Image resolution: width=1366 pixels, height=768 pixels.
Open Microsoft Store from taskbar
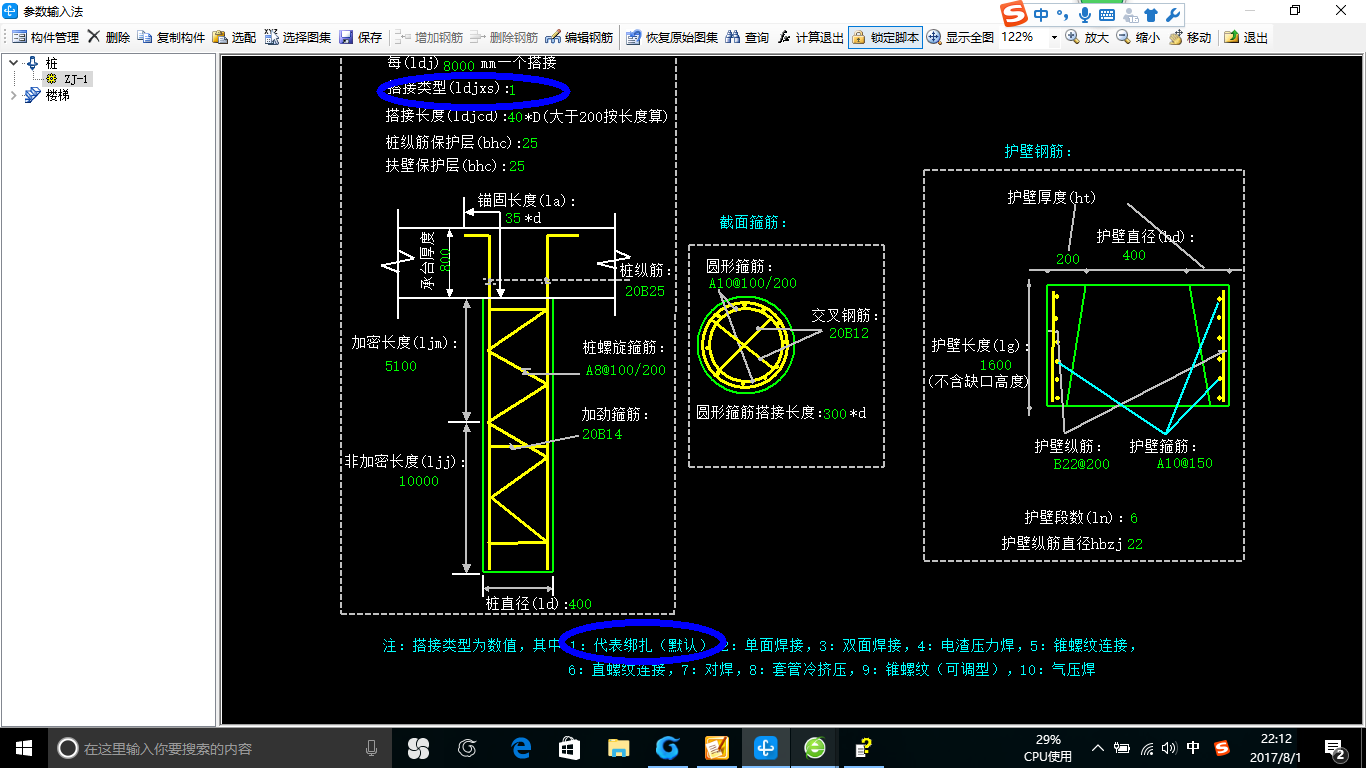click(x=570, y=748)
